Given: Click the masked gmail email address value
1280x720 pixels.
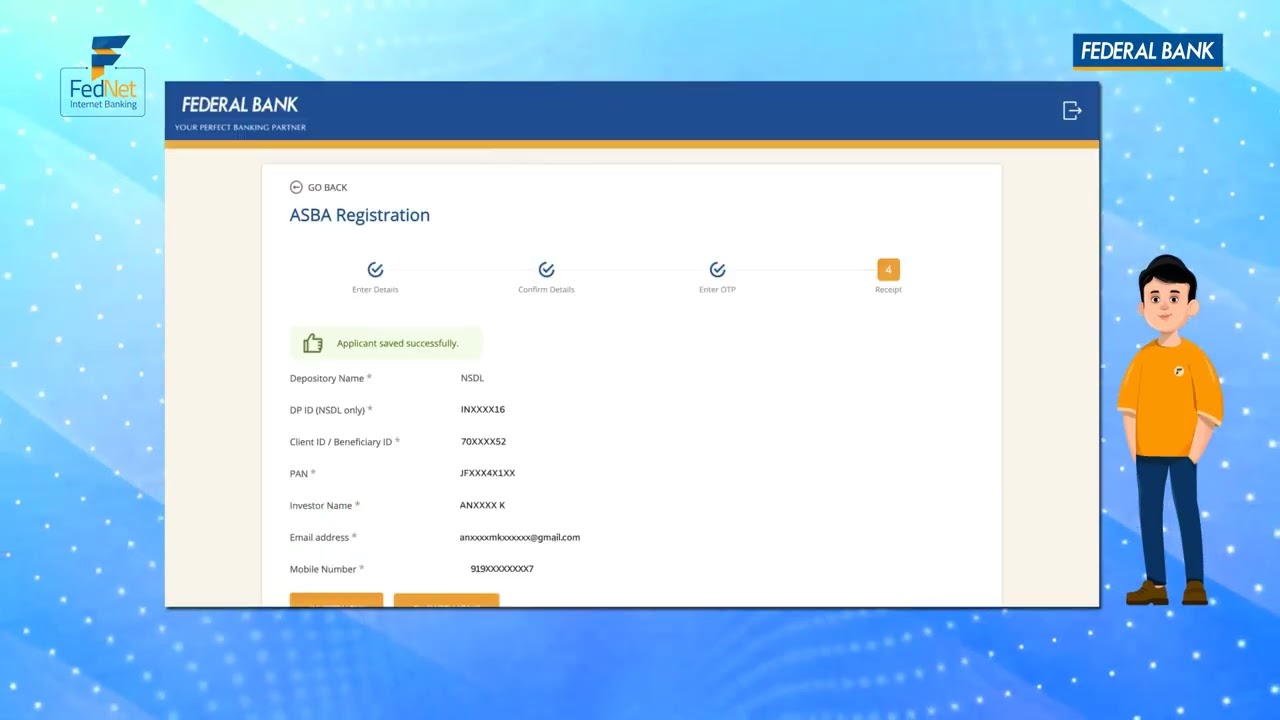Looking at the screenshot, I should tap(520, 537).
